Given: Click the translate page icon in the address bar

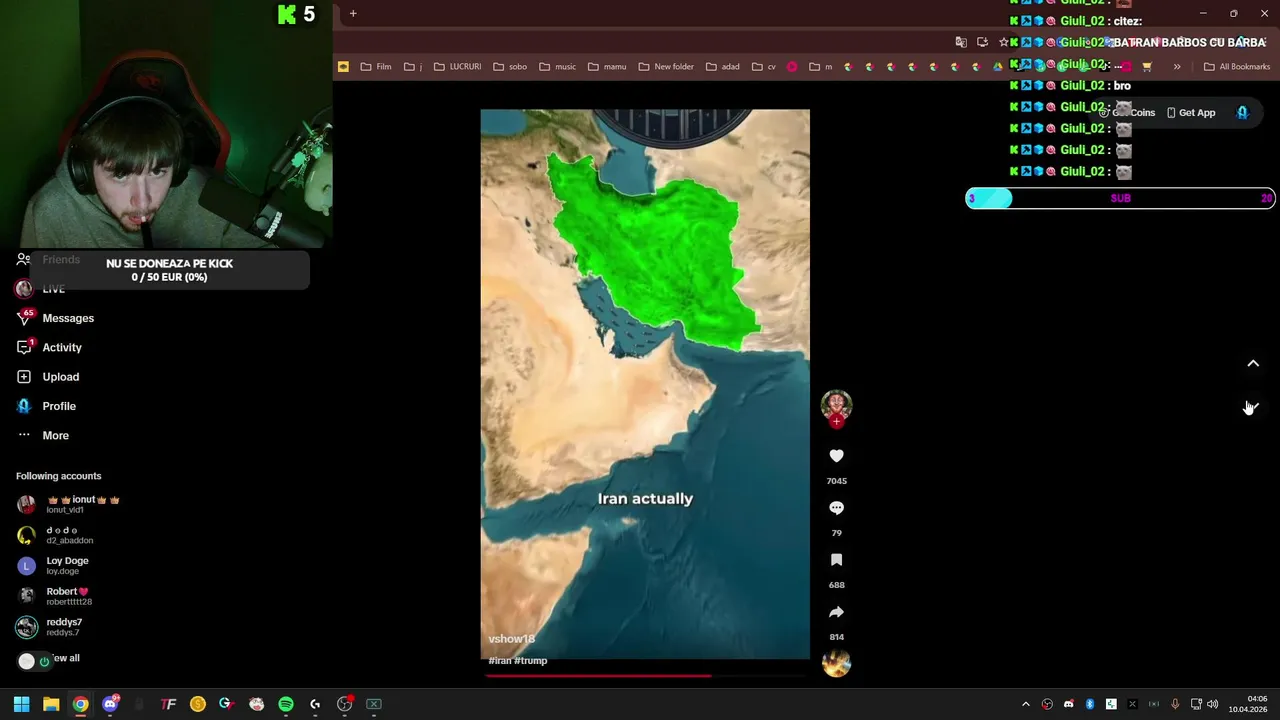Looking at the screenshot, I should (x=961, y=42).
